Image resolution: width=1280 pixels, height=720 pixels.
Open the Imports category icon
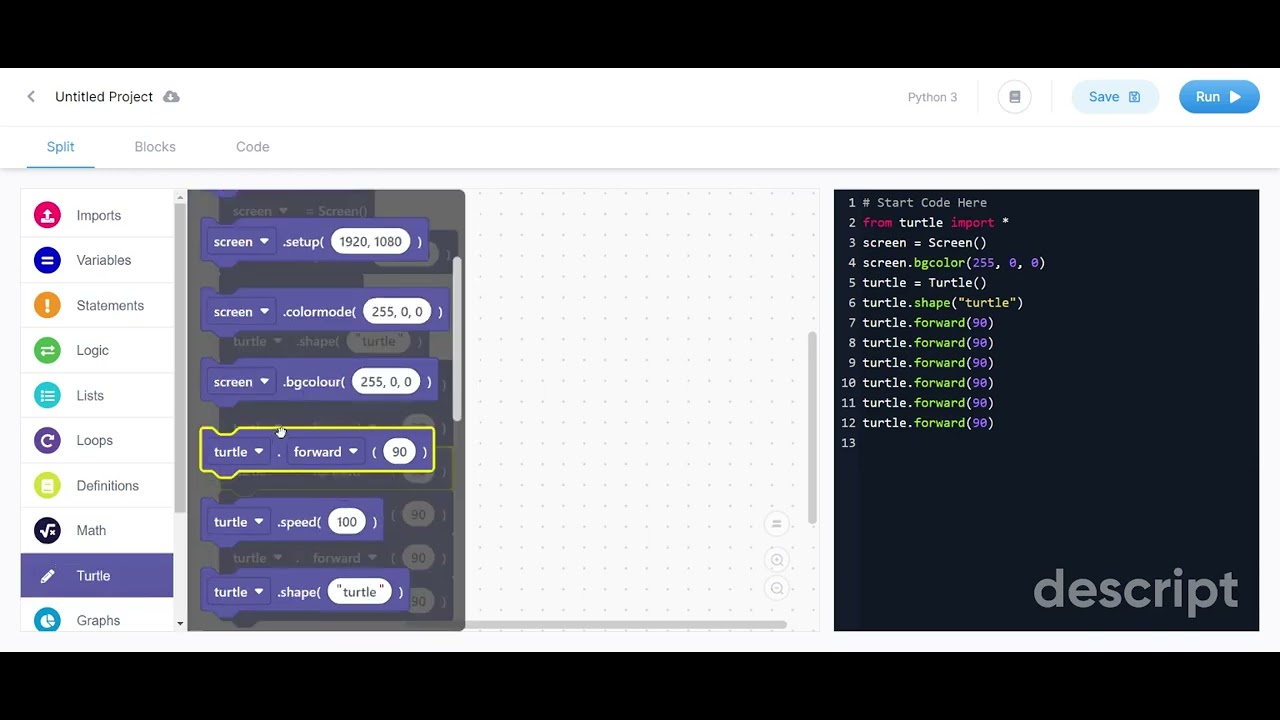(x=47, y=215)
